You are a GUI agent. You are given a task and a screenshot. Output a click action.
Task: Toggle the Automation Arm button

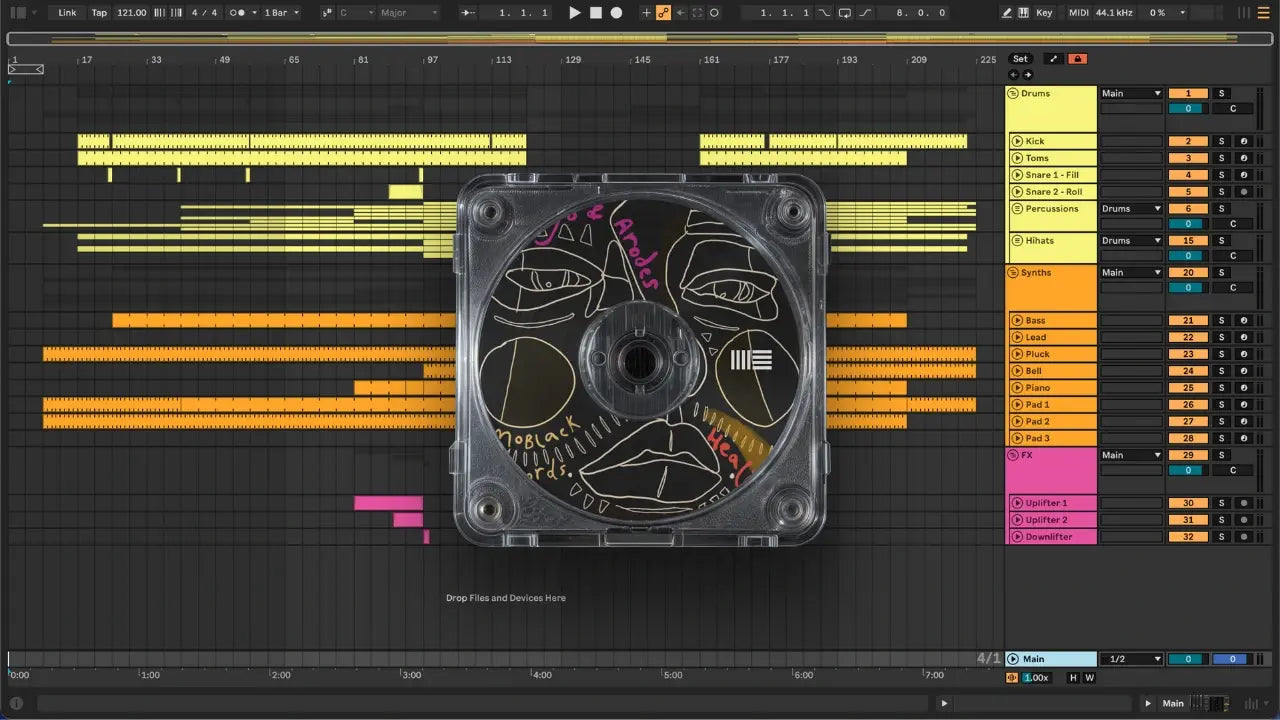(662, 13)
